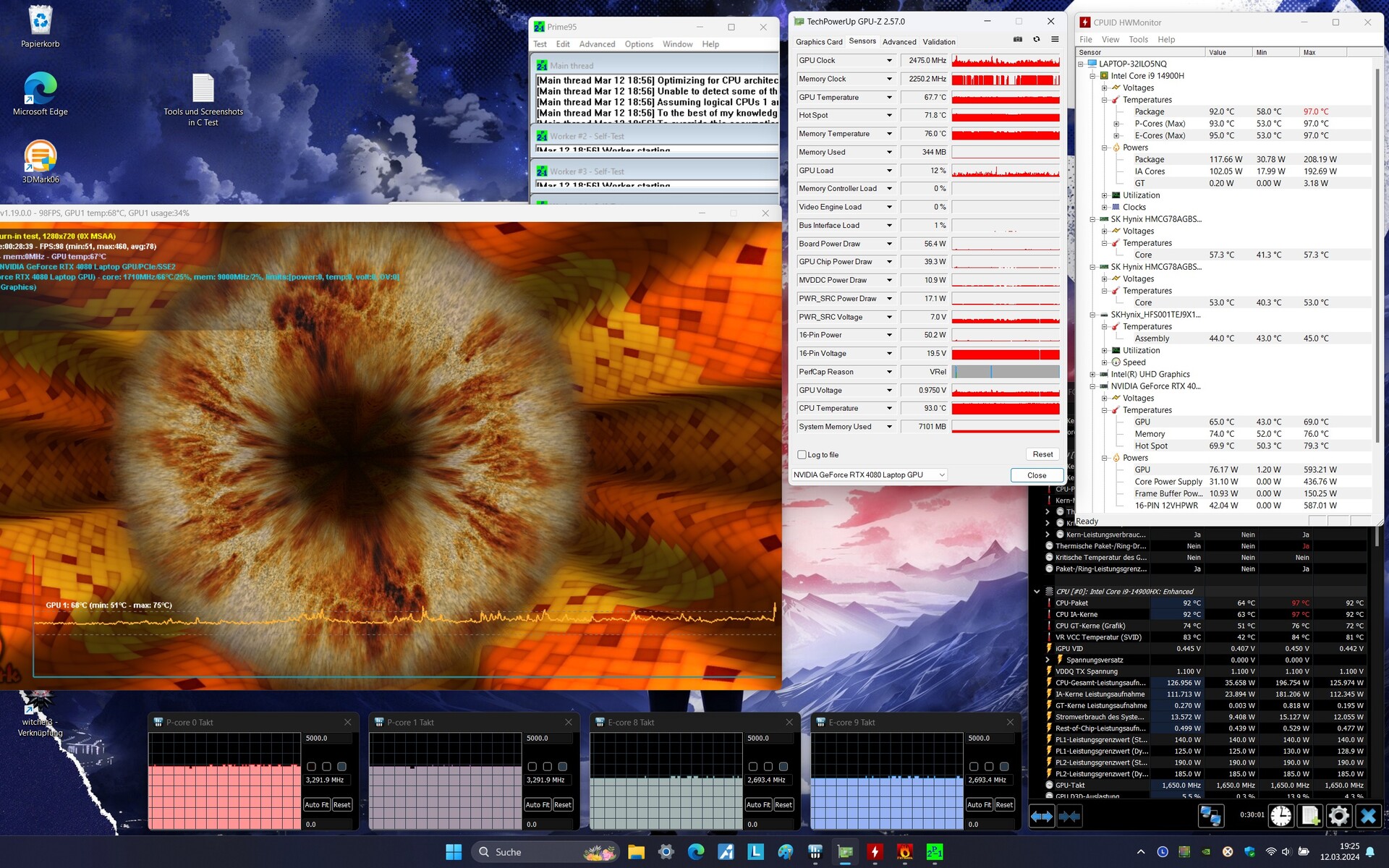Image resolution: width=1389 pixels, height=868 pixels.
Task: Open the GPU selection combo box
Action: point(869,475)
